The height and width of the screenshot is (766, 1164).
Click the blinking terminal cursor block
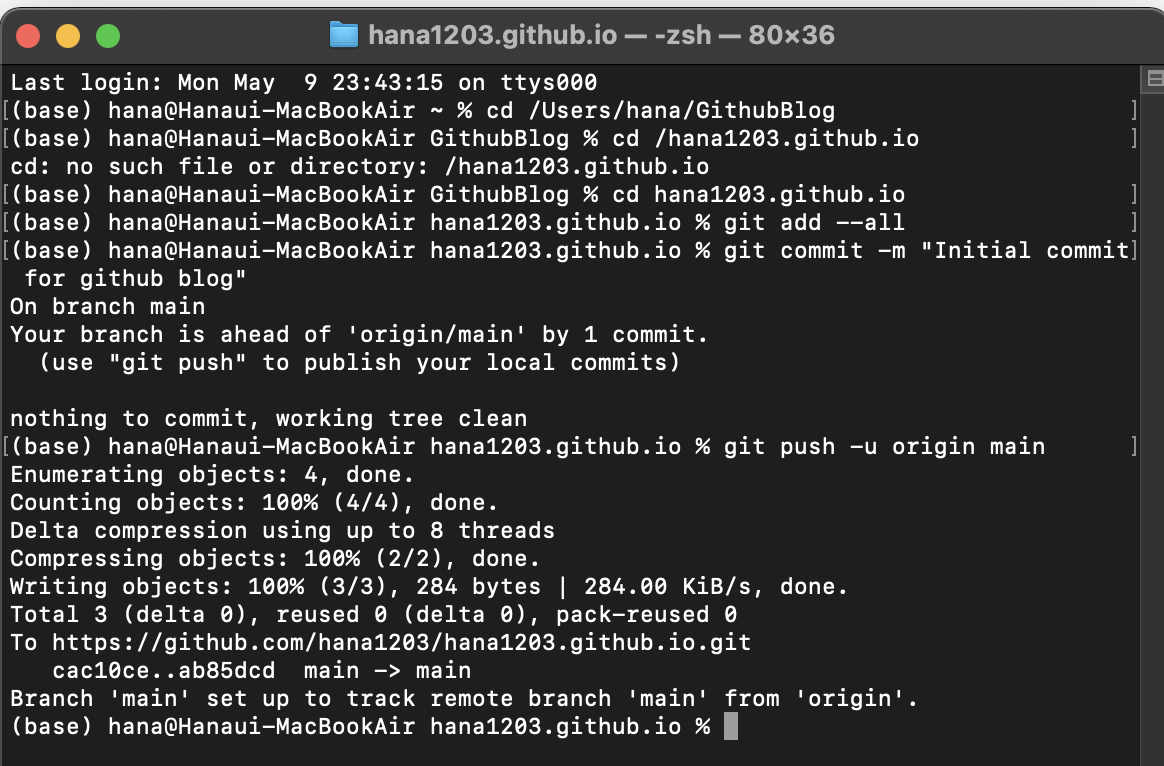732,726
